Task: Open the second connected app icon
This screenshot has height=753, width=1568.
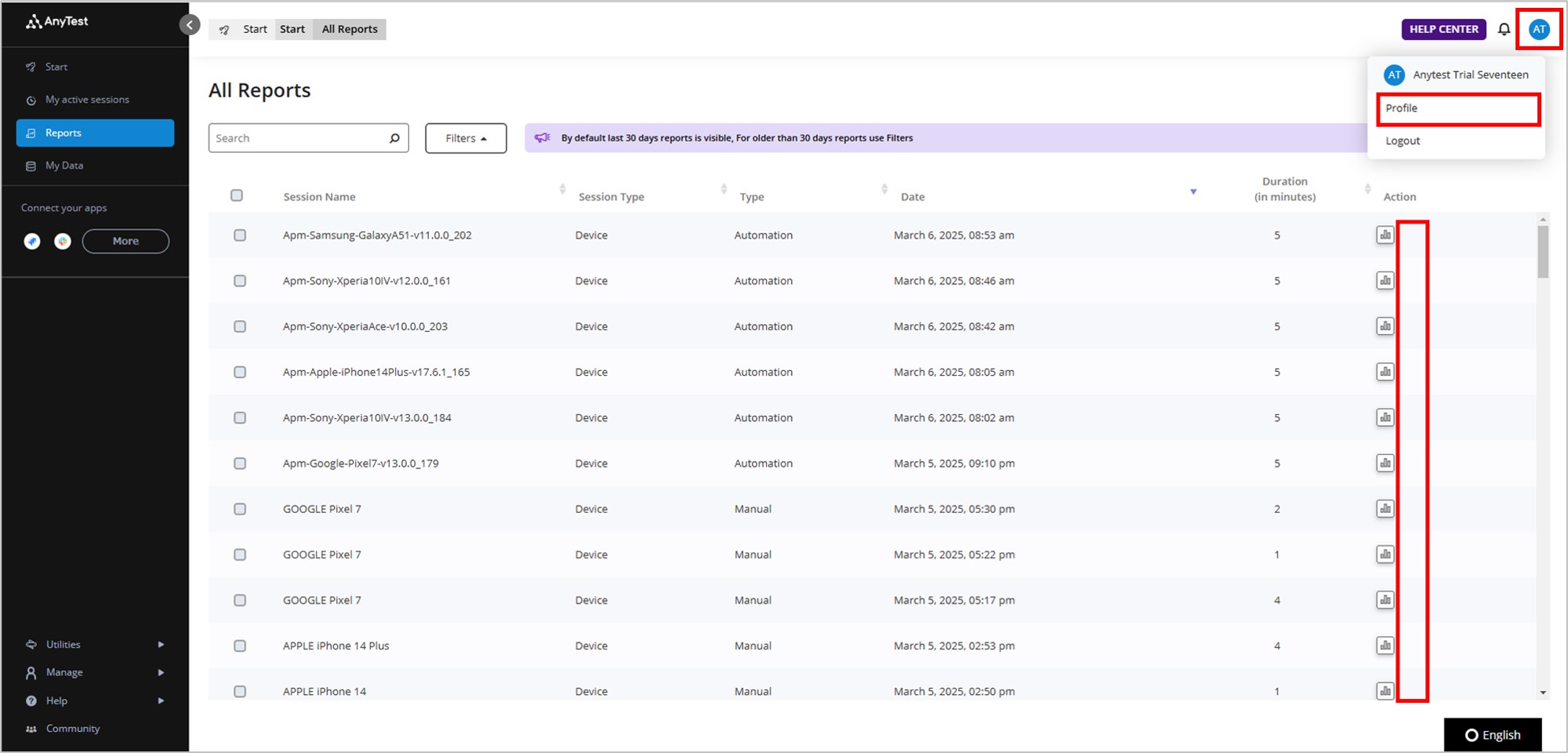Action: [x=63, y=242]
